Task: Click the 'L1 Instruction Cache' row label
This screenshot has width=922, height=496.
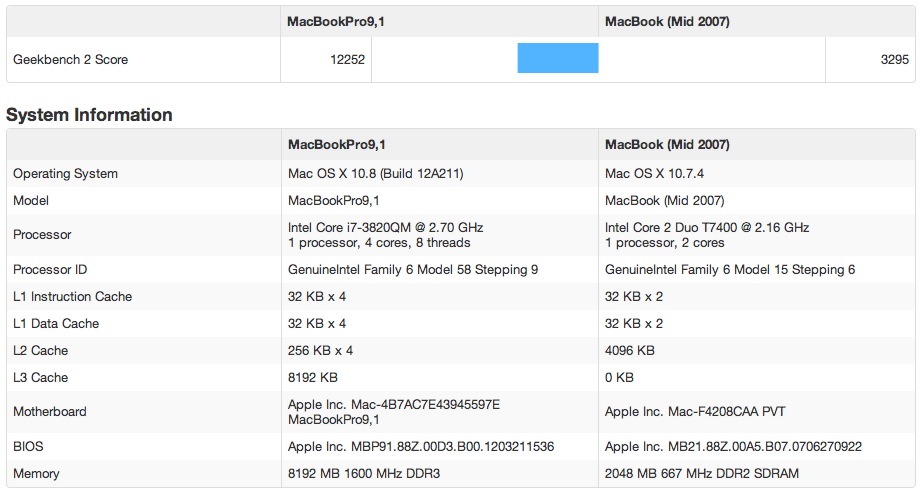Action: point(72,297)
